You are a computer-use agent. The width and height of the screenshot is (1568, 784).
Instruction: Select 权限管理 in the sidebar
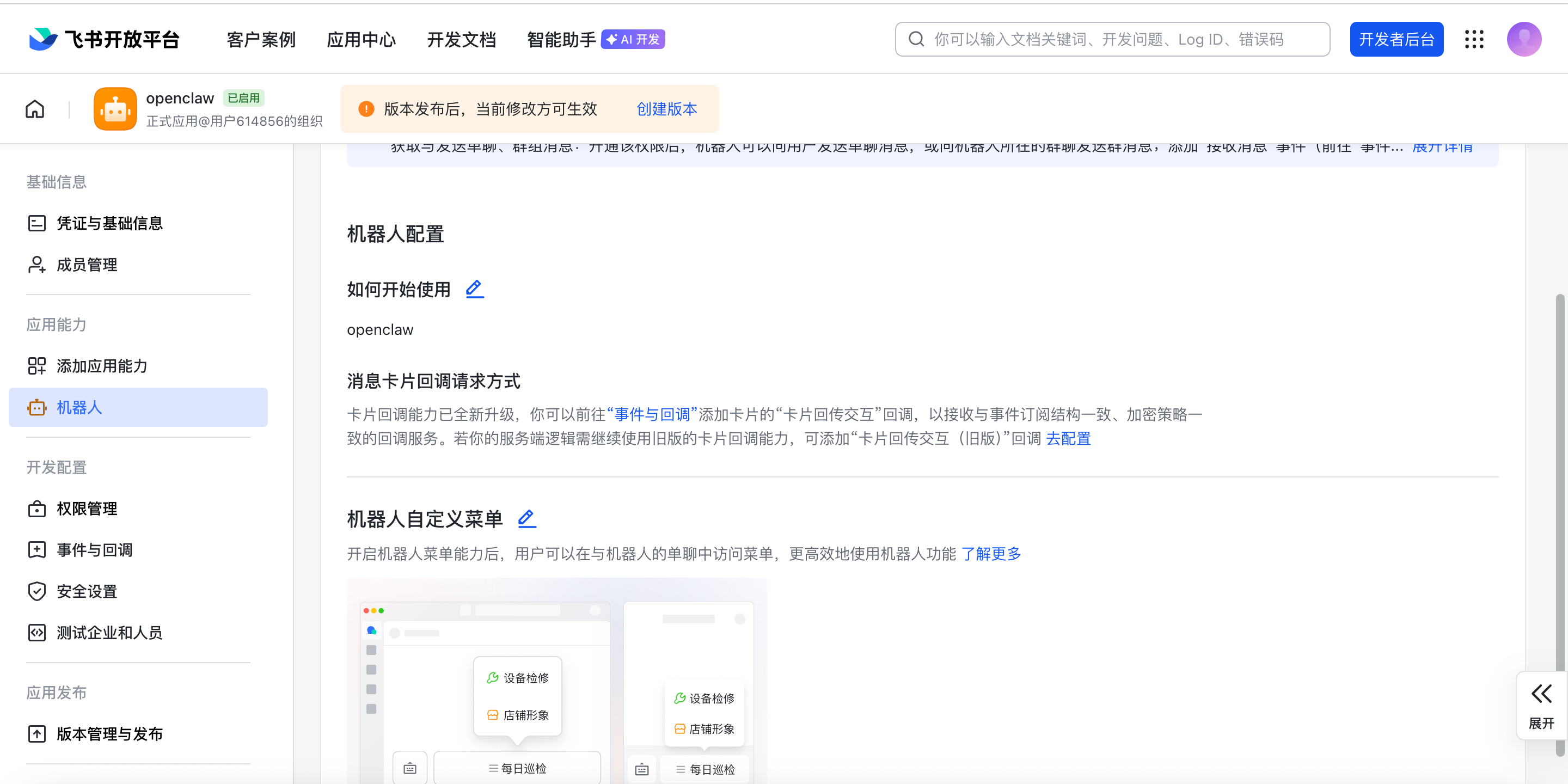[x=87, y=509]
